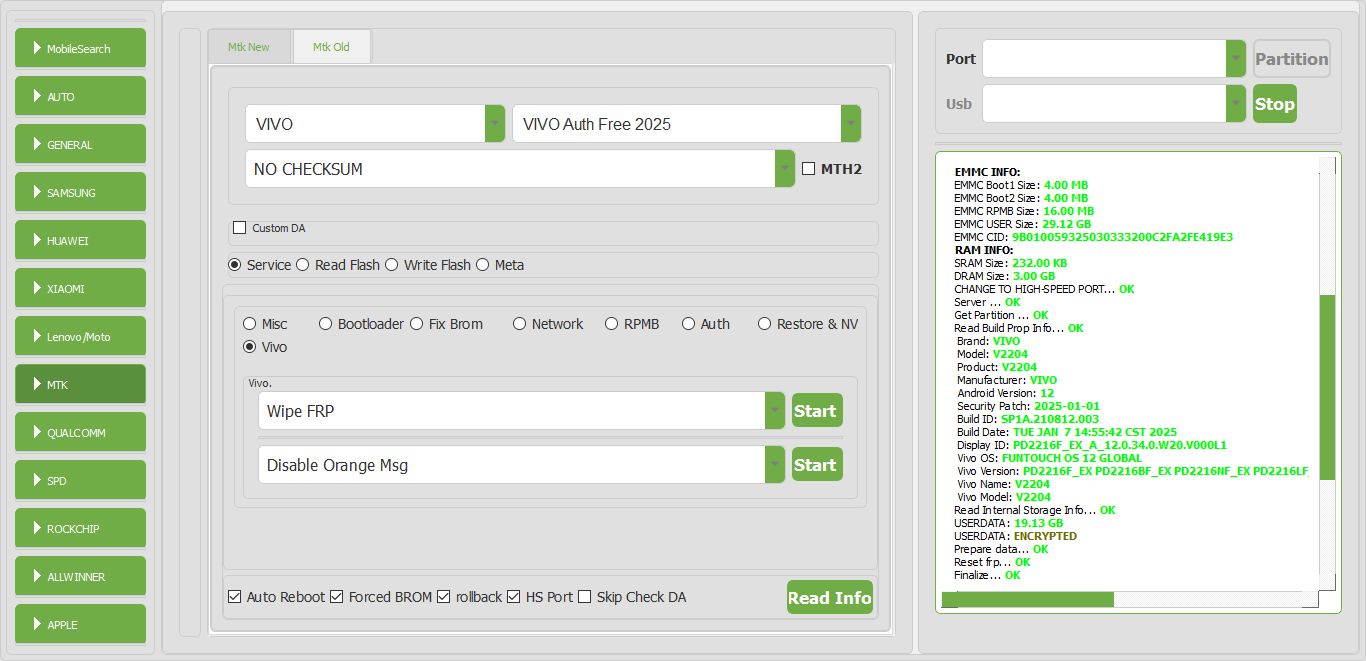Image resolution: width=1366 pixels, height=661 pixels.
Task: Click the Build Date line in the log
Action: point(1067,432)
